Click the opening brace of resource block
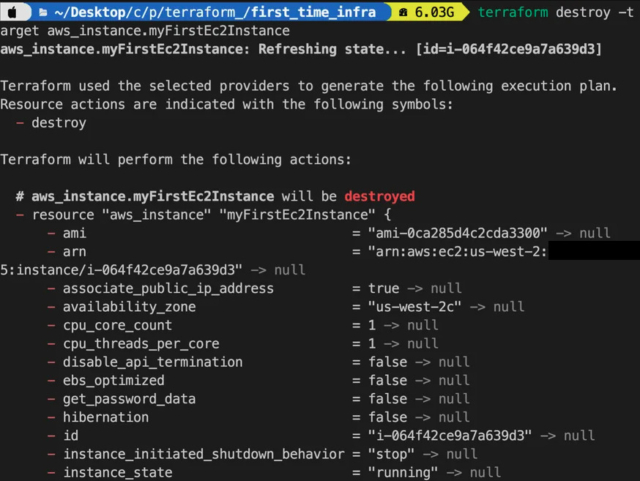The width and height of the screenshot is (640, 481). [387, 215]
